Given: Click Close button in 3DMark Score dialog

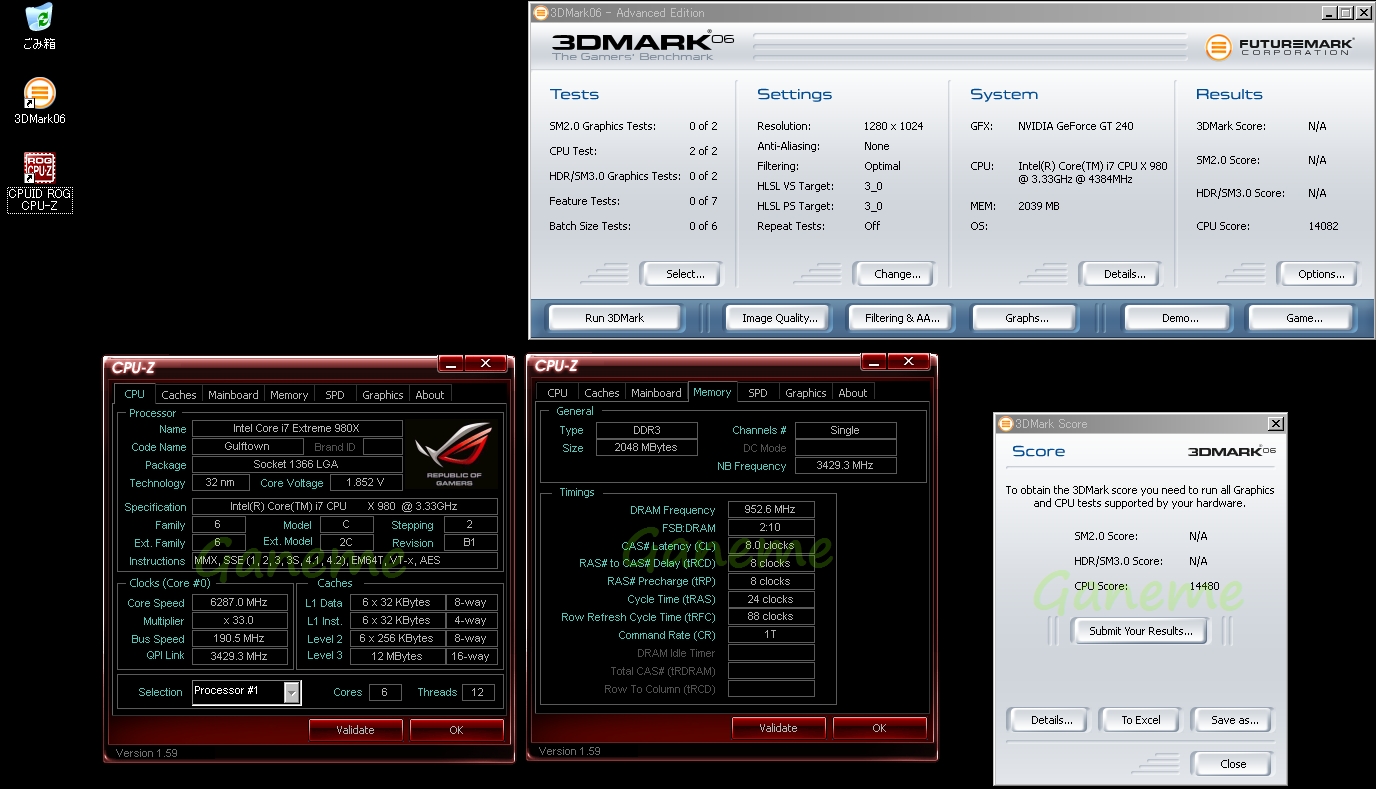Looking at the screenshot, I should click(1233, 764).
